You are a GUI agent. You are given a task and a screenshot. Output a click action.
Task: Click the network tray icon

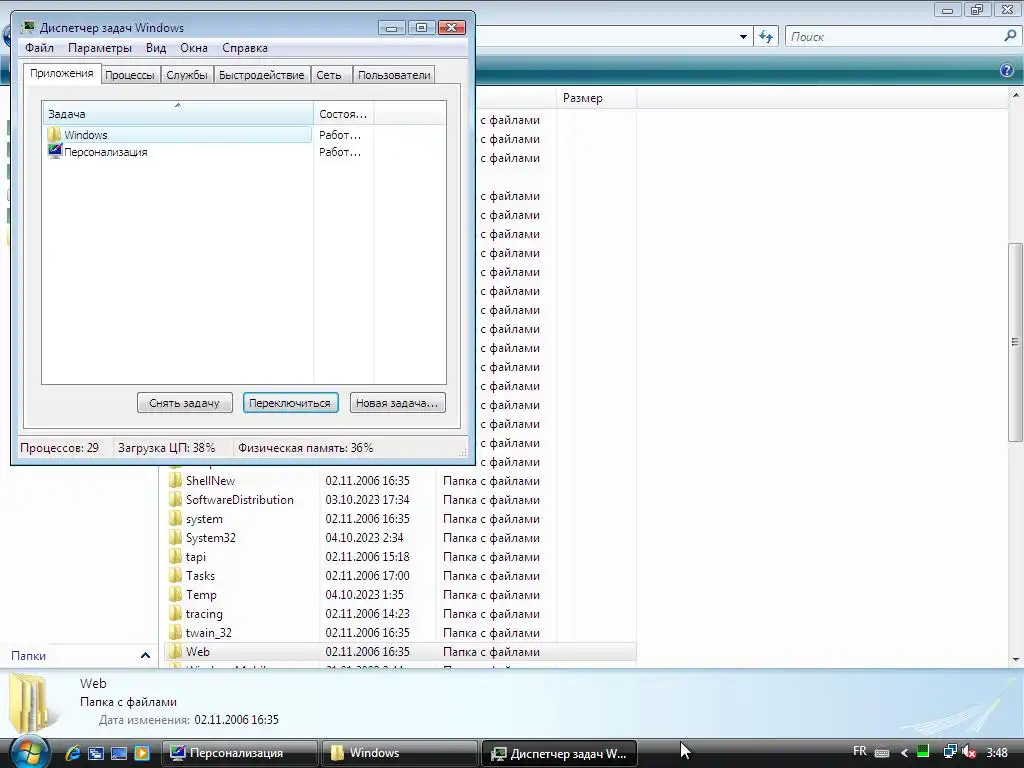950,752
